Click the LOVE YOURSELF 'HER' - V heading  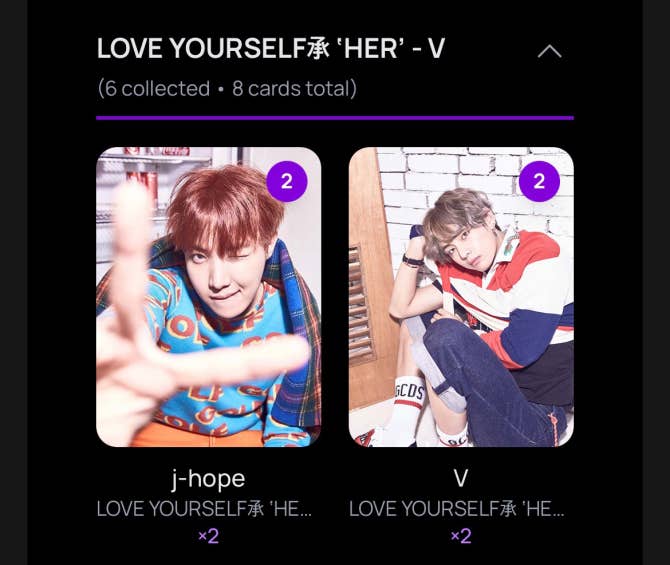pyautogui.click(x=271, y=48)
